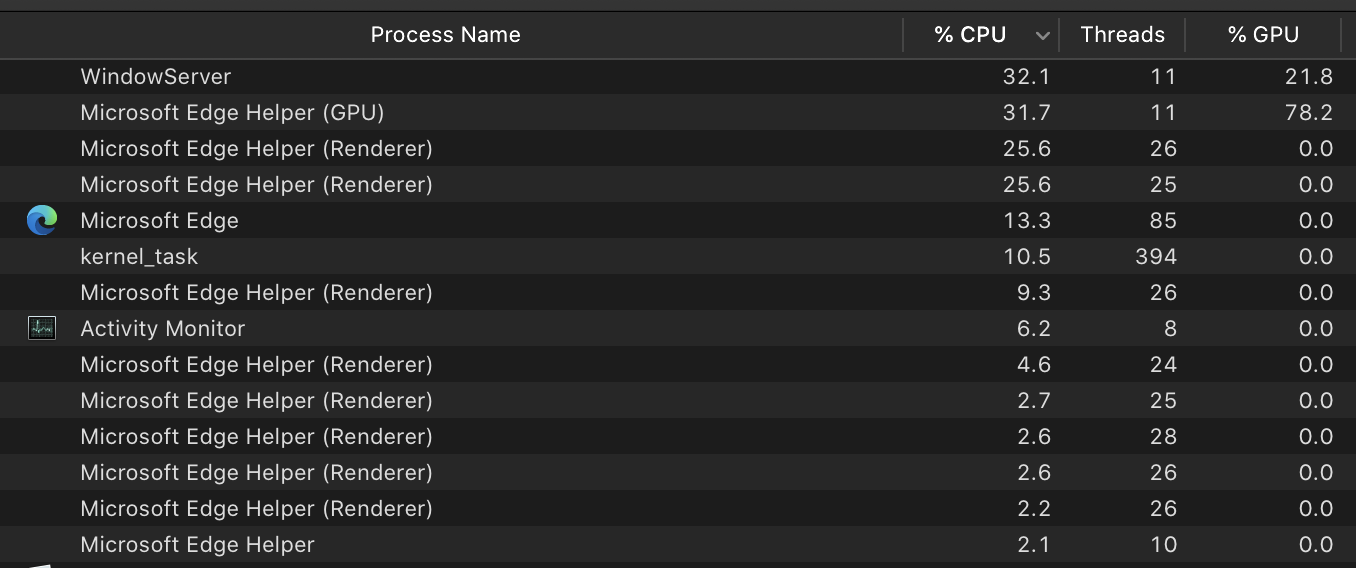The width and height of the screenshot is (1356, 568).
Task: Click the Activity Monitor app icon
Action: (42, 328)
